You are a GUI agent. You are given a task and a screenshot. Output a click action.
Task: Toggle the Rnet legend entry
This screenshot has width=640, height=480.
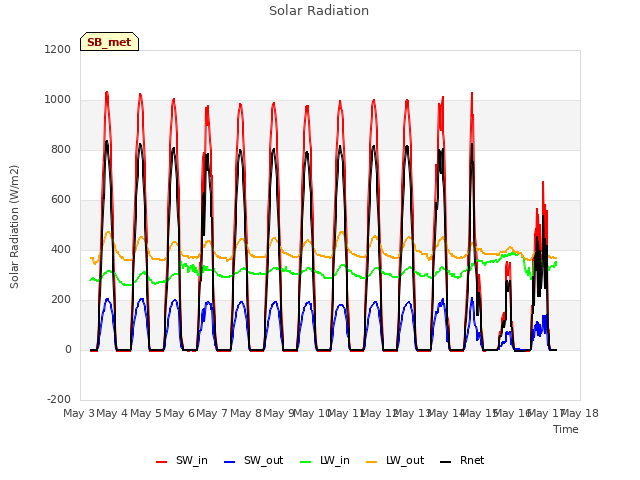click(462, 460)
